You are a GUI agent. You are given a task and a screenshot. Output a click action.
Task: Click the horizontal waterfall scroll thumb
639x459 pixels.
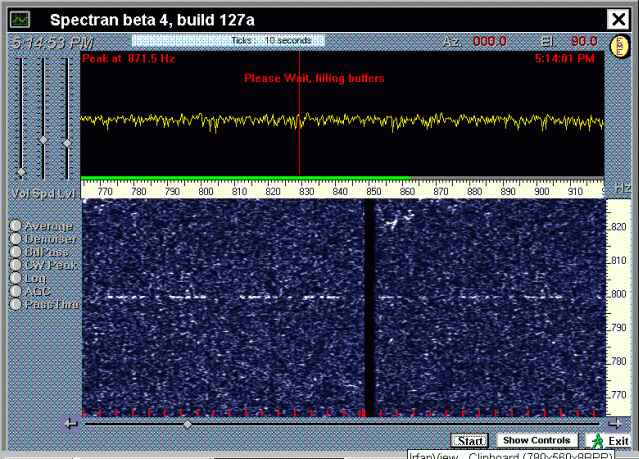[187, 424]
